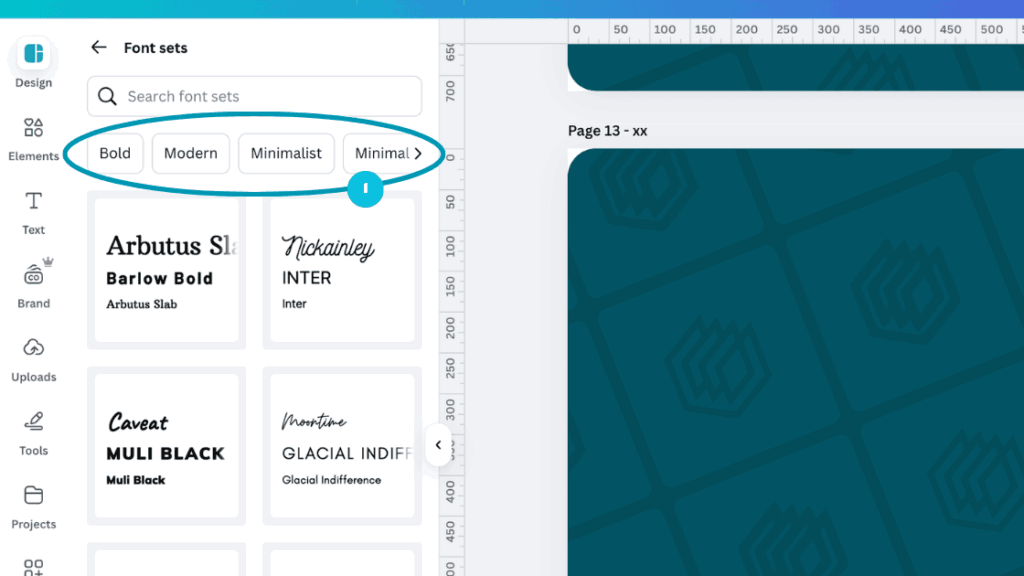Open the Tools icon in sidebar
The height and width of the screenshot is (576, 1024).
(x=33, y=422)
